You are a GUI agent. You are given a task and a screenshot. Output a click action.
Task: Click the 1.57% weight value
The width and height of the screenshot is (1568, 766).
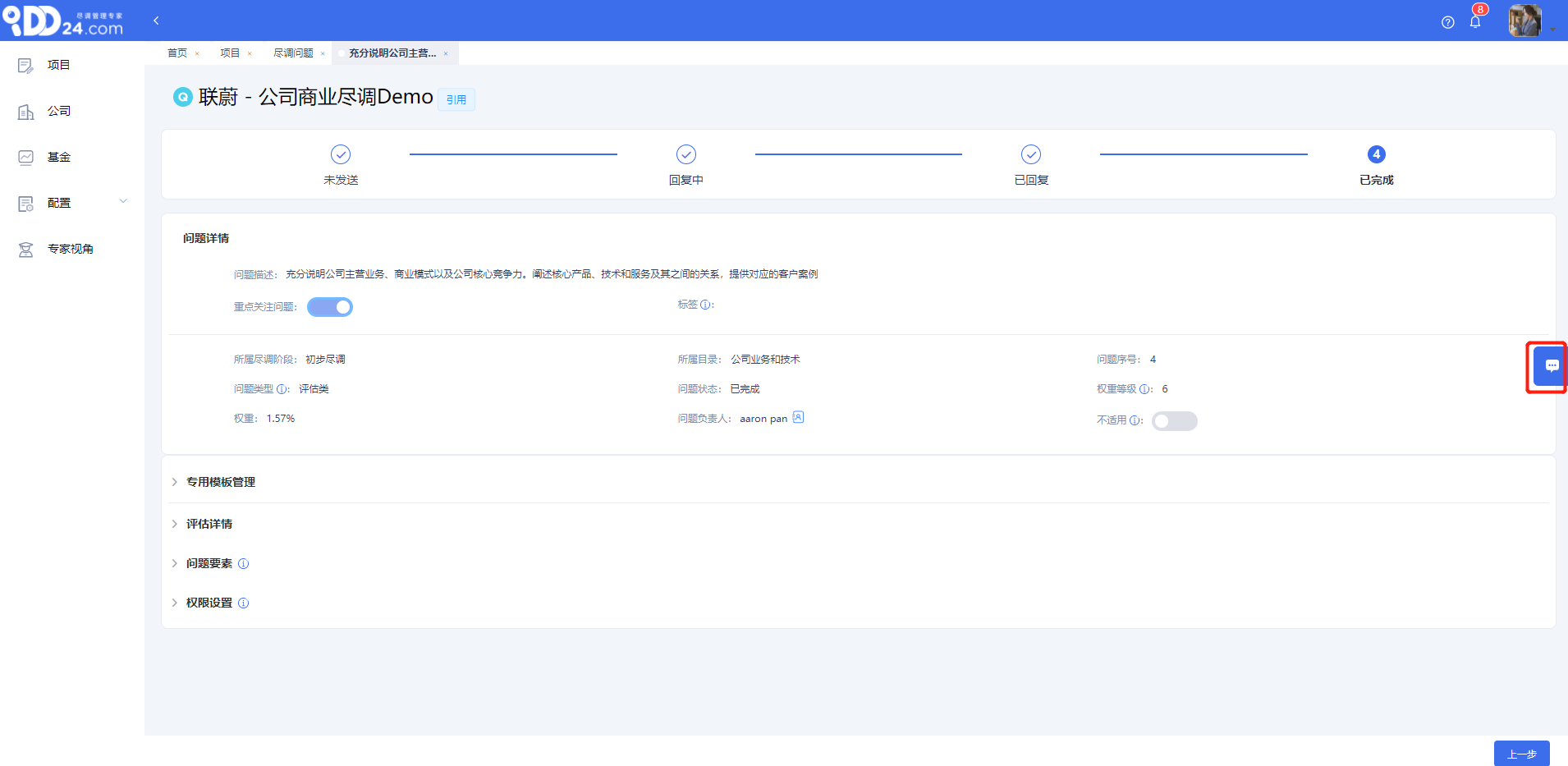[280, 419]
